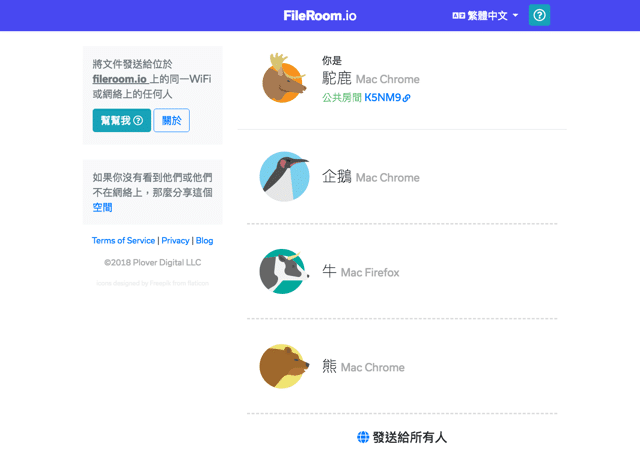The image size is (640, 460).
Task: Click the translate icon beside 繁體中文
Action: tap(458, 16)
